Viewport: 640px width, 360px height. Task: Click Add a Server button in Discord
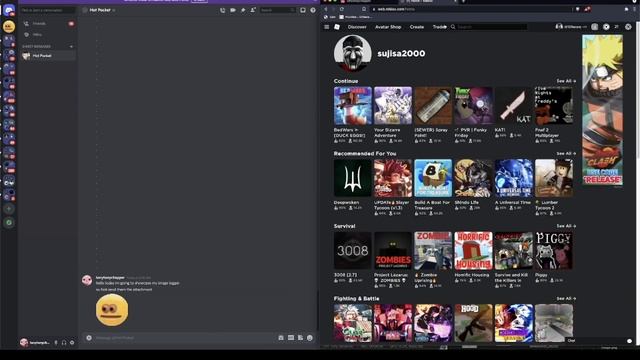9,209
